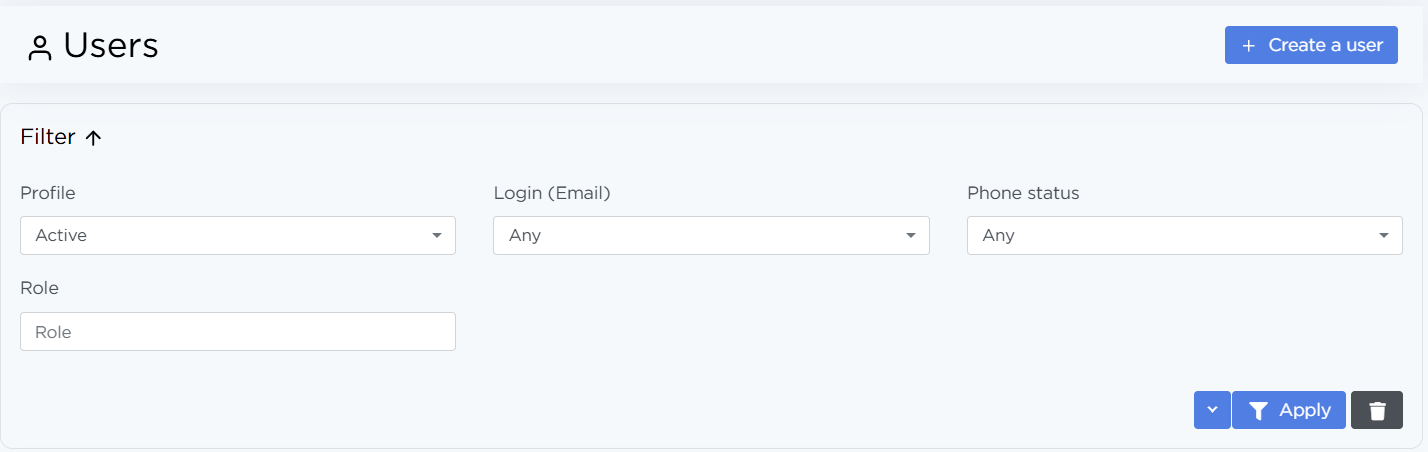Focus the Role input field
Image resolution: width=1428 pixels, height=452 pixels.
237,332
